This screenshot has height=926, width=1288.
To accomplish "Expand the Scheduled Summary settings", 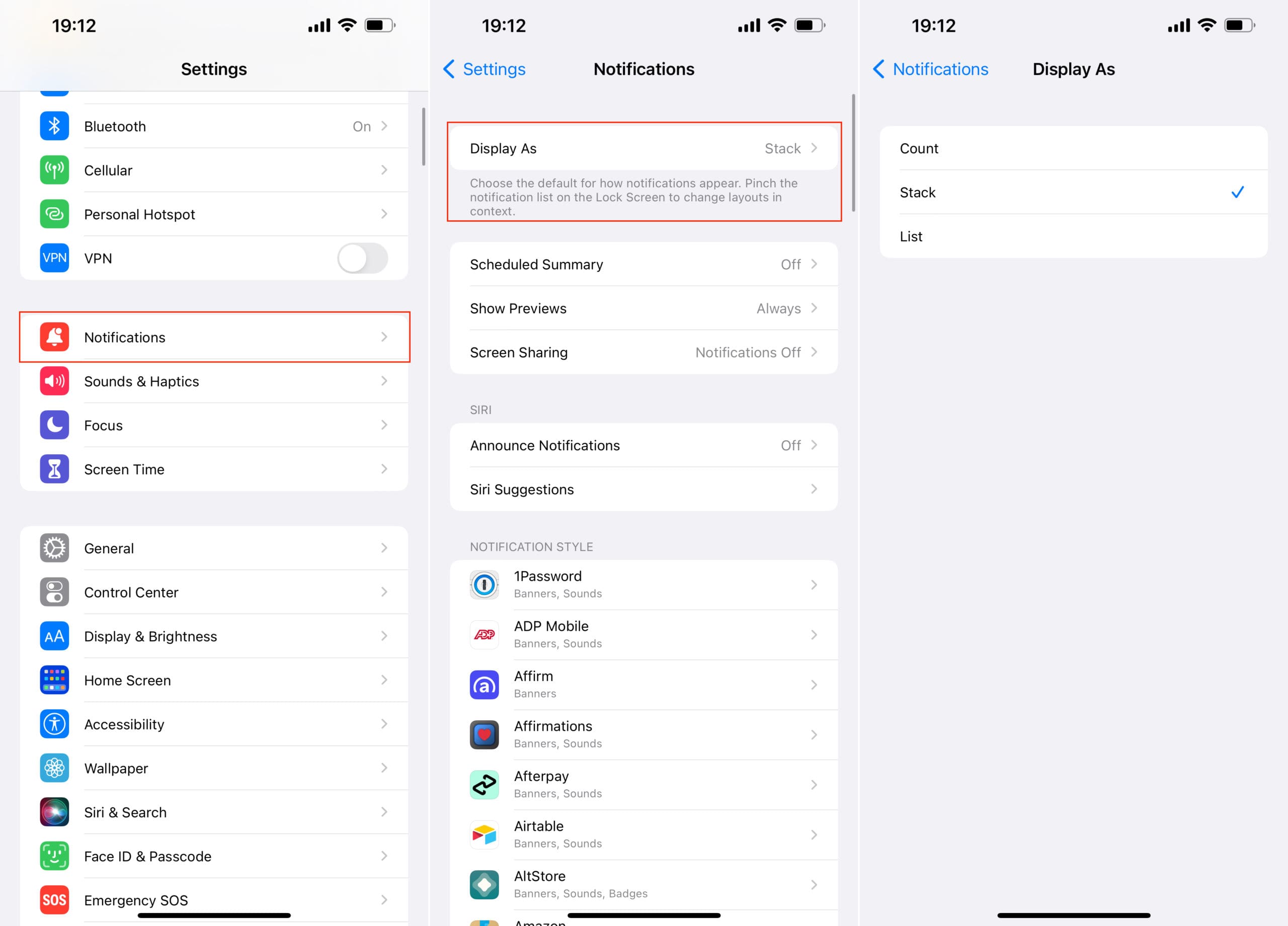I will coord(644,263).
